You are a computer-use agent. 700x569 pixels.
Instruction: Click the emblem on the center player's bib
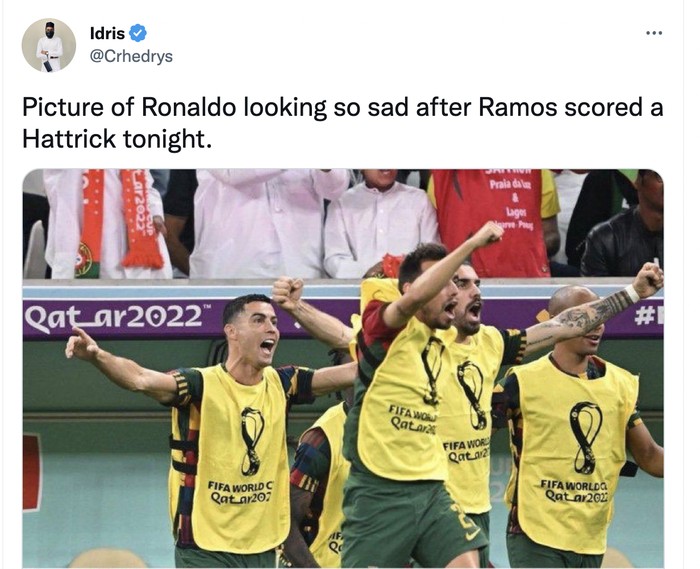[x=431, y=370]
